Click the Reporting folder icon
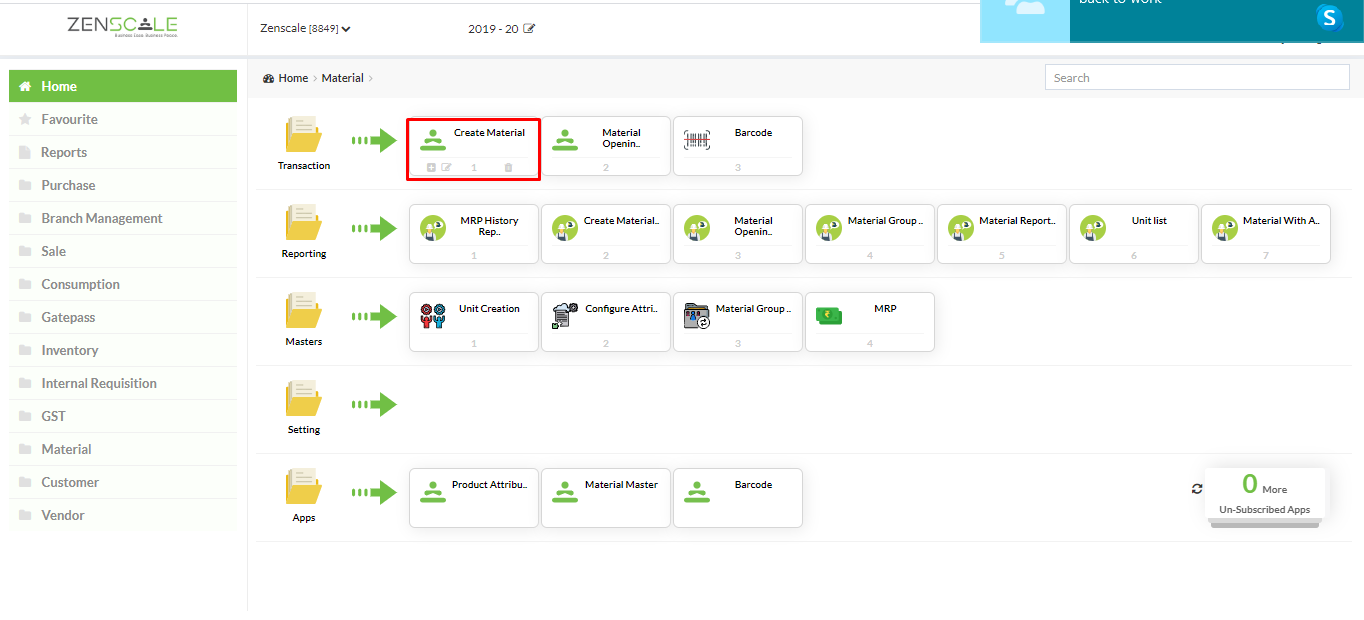This screenshot has width=1364, height=620. click(303, 222)
